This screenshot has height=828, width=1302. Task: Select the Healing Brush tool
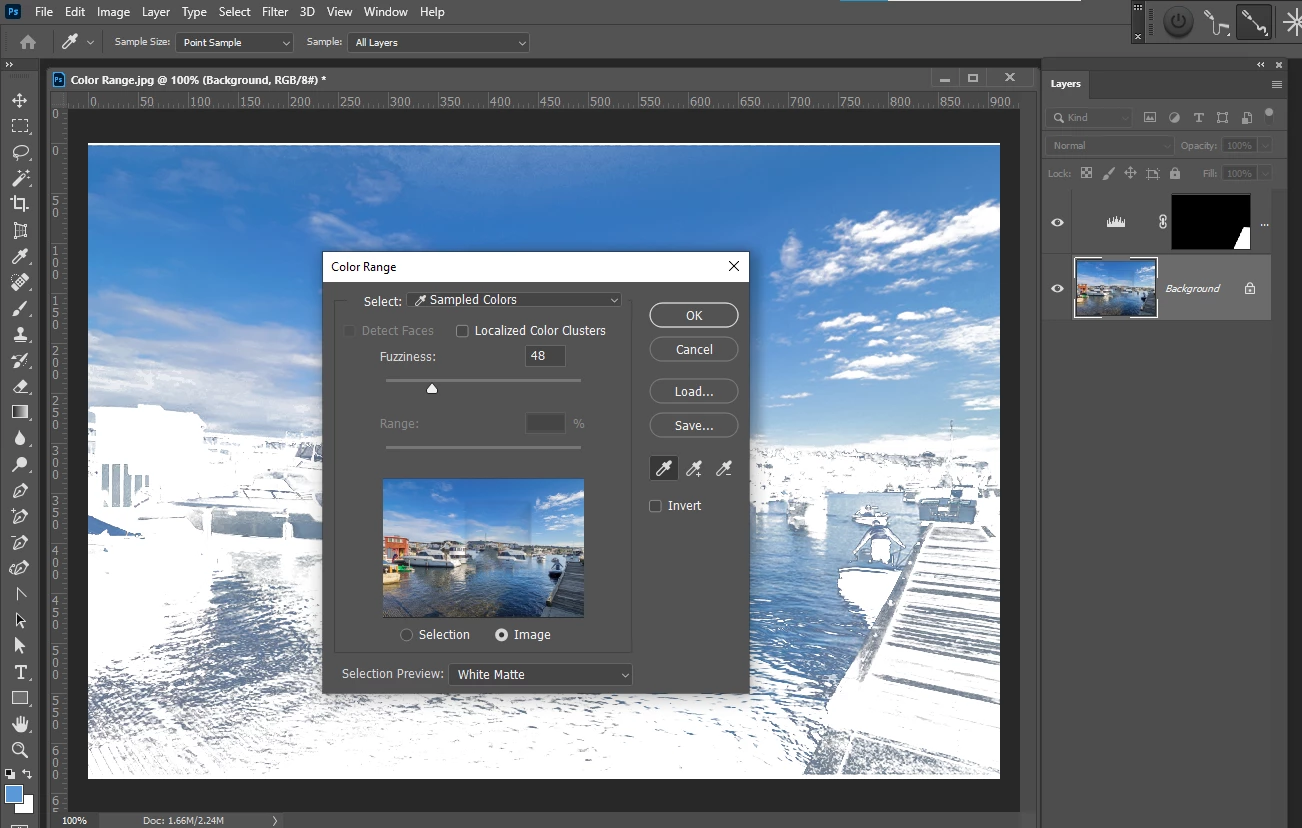(20, 282)
